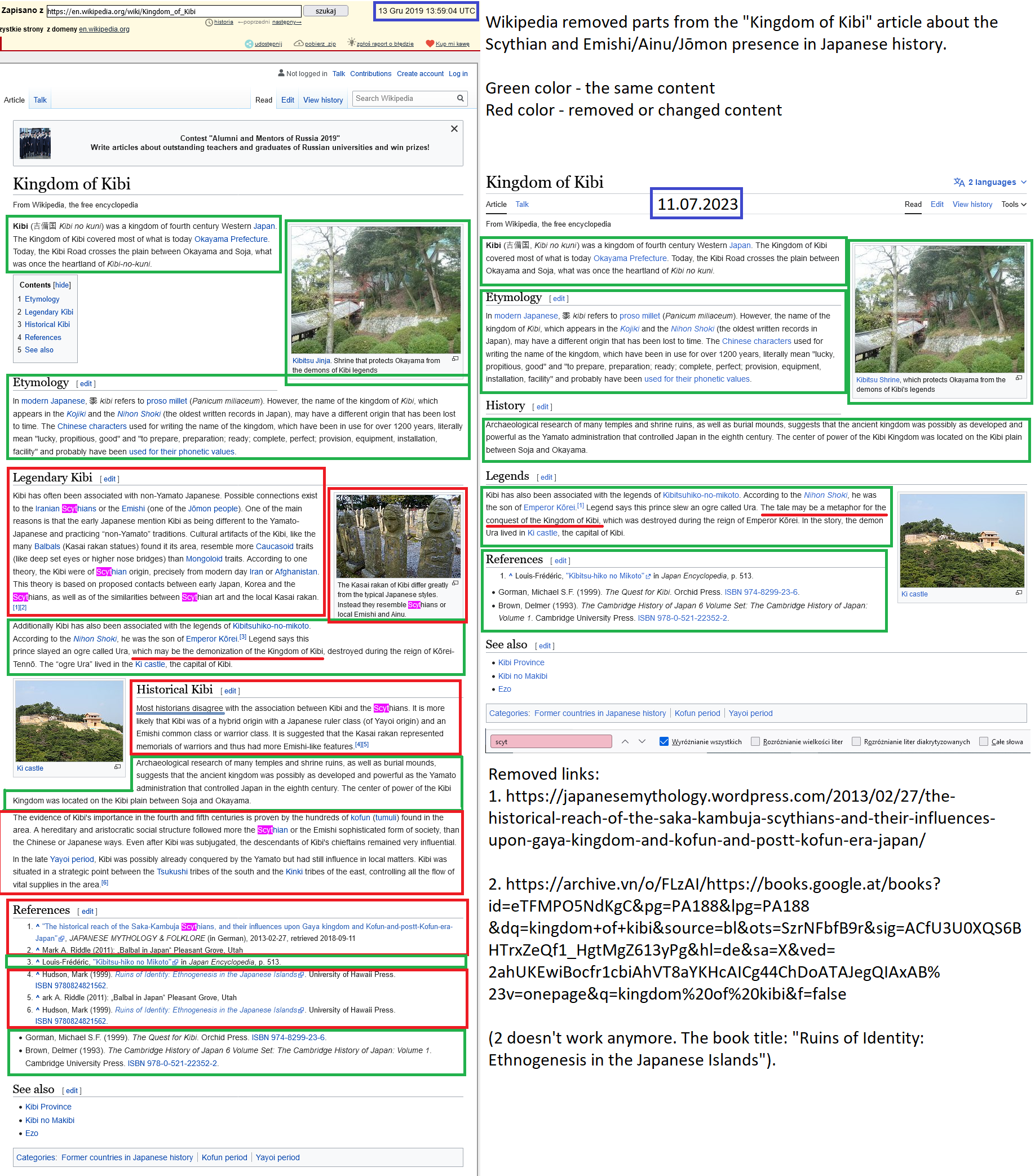Image resolution: width=1035 pixels, height=1176 pixels.
Task: Click the user icon beside Not logged in
Action: point(281,73)
